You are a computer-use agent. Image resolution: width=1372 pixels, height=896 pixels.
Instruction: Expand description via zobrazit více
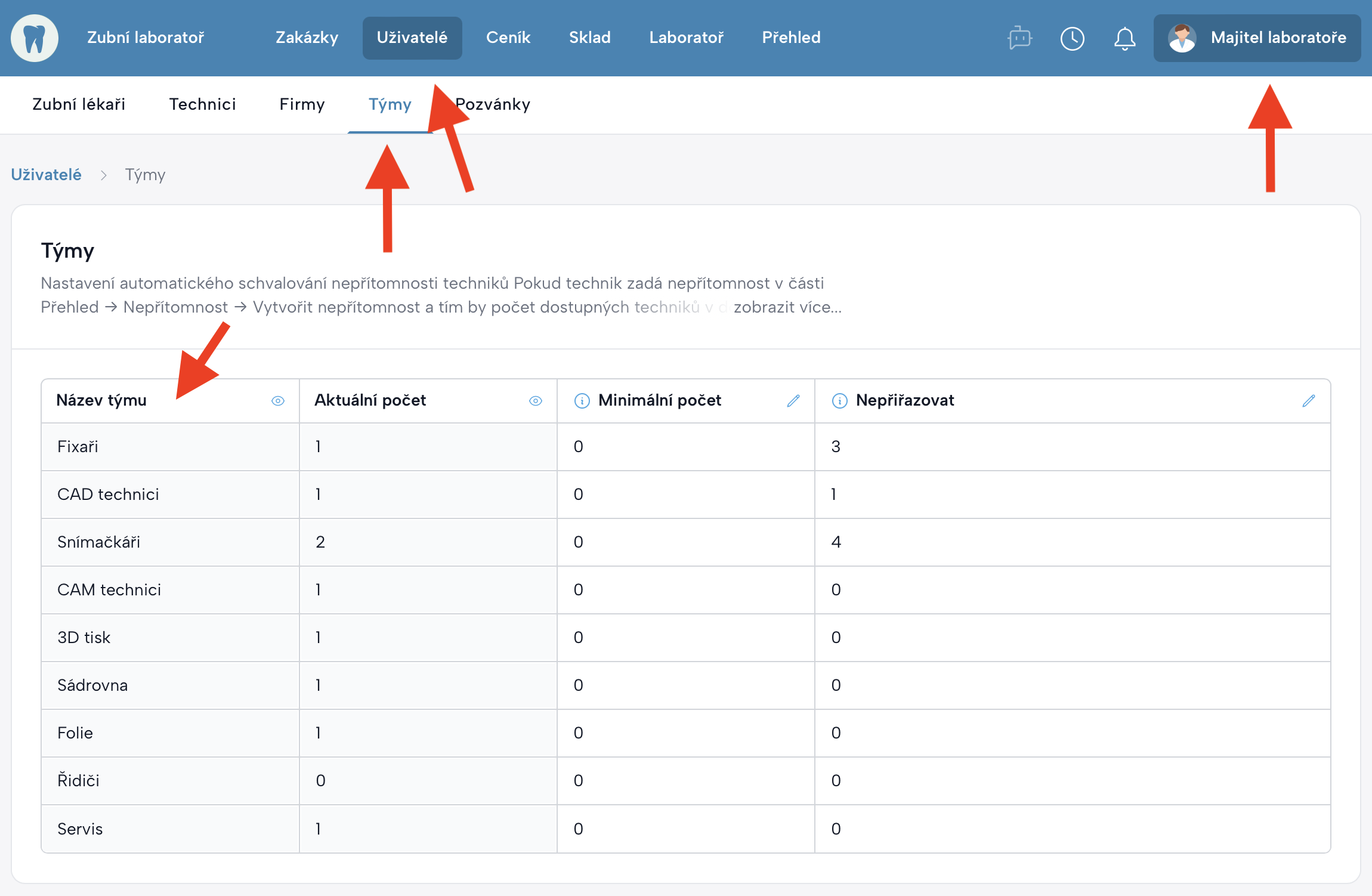(787, 307)
